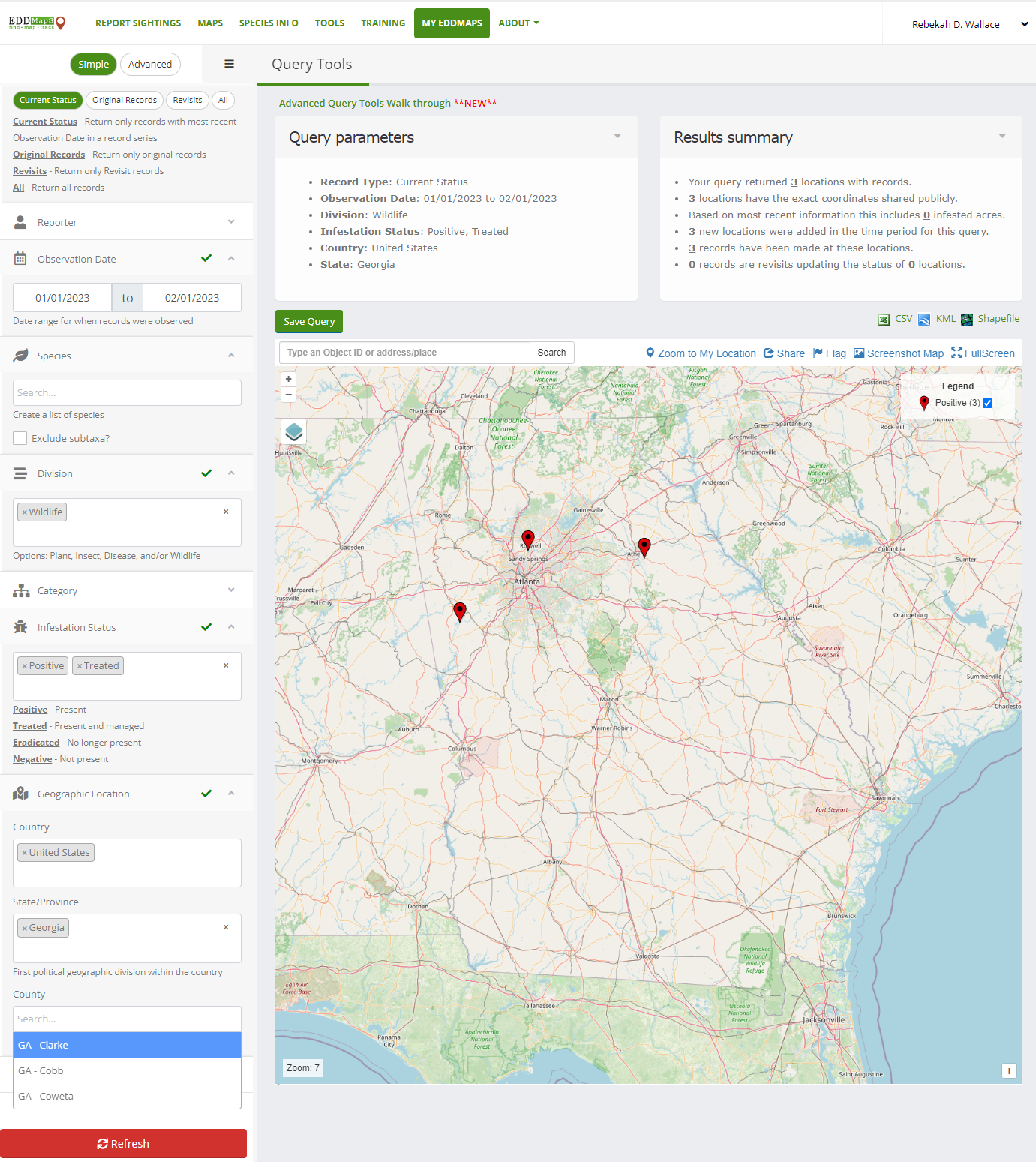Select the Current Status record type

pos(48,100)
